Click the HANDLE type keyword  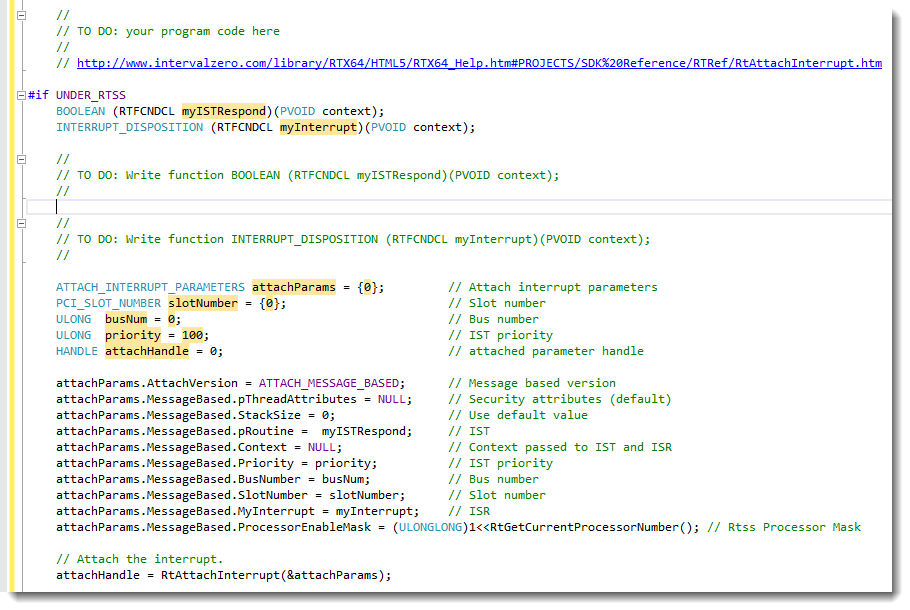point(77,351)
